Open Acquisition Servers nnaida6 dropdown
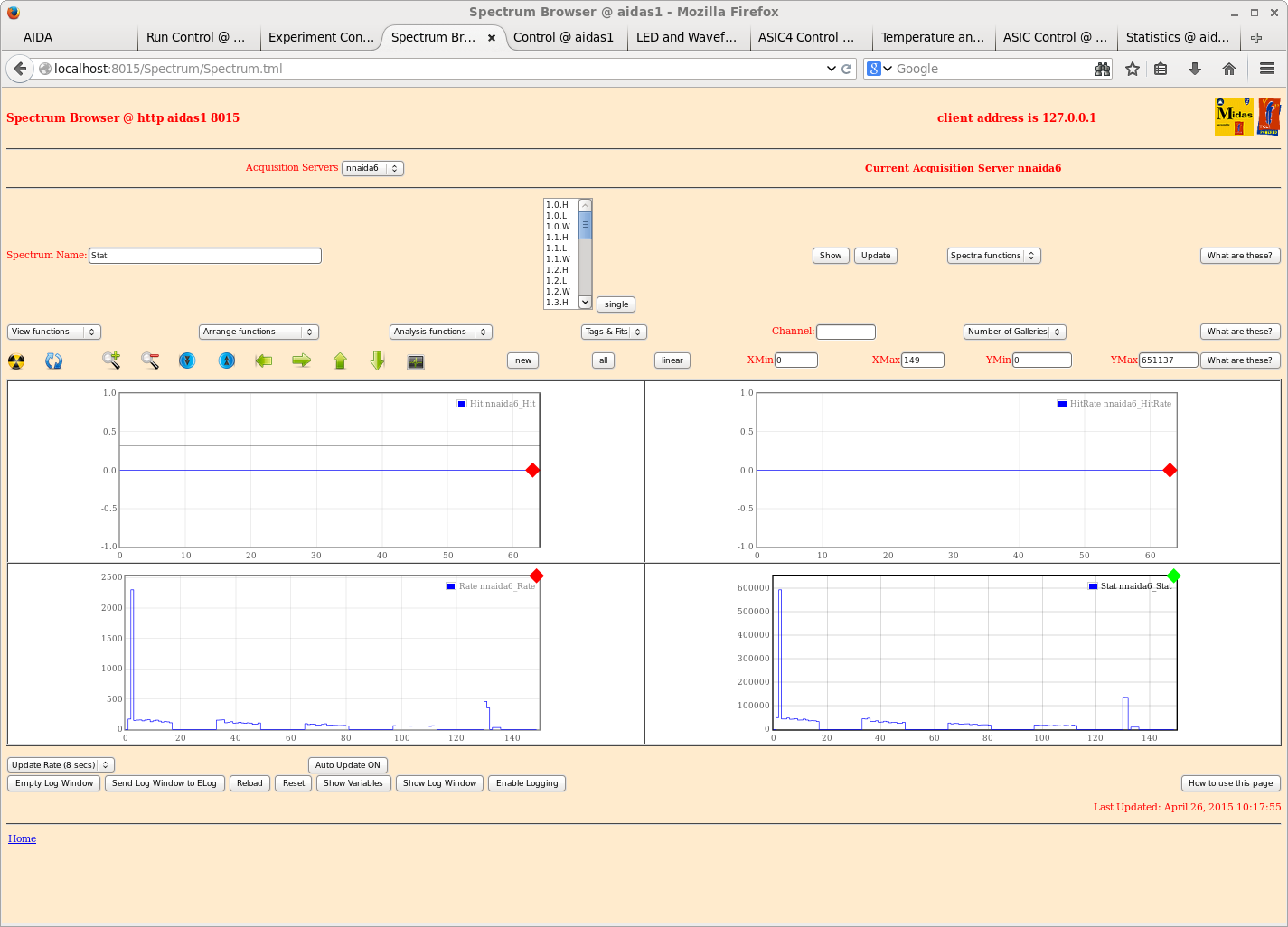Image resolution: width=1288 pixels, height=927 pixels. pos(372,168)
